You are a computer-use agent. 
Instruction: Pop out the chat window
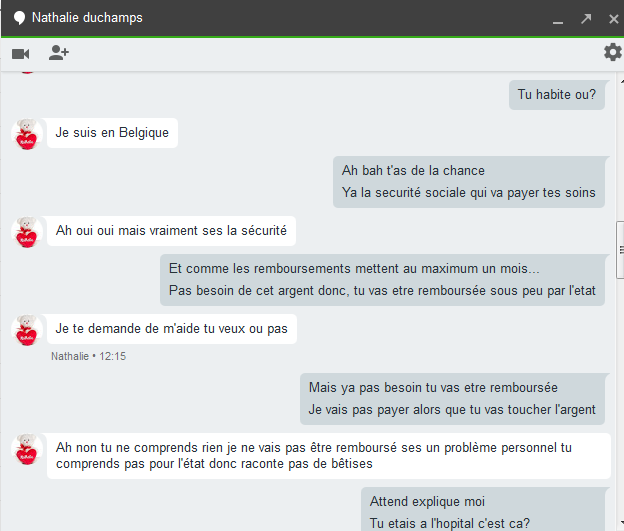click(586, 18)
